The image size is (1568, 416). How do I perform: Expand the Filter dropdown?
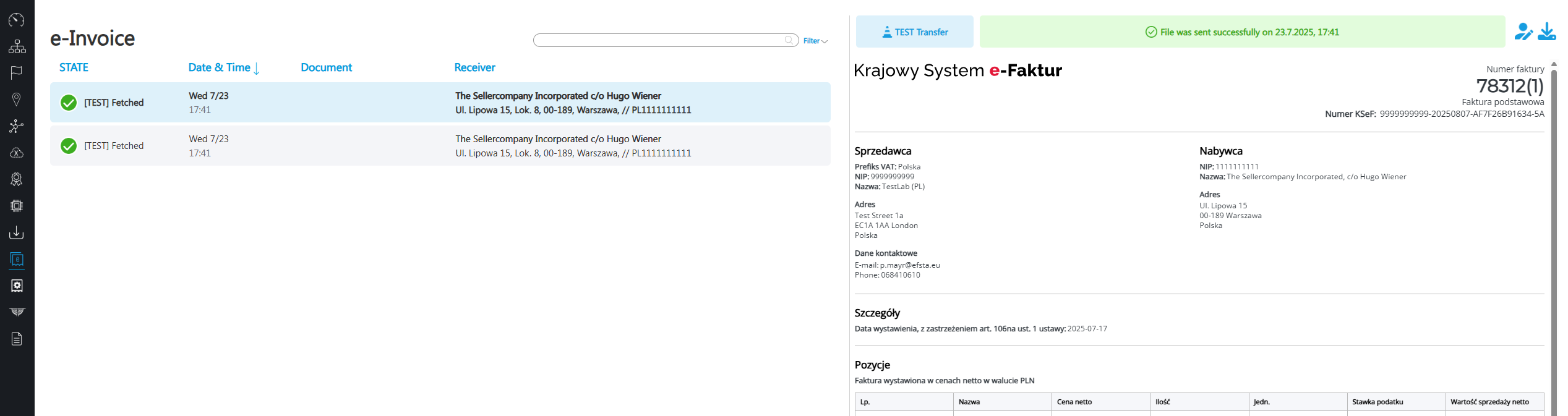click(815, 41)
